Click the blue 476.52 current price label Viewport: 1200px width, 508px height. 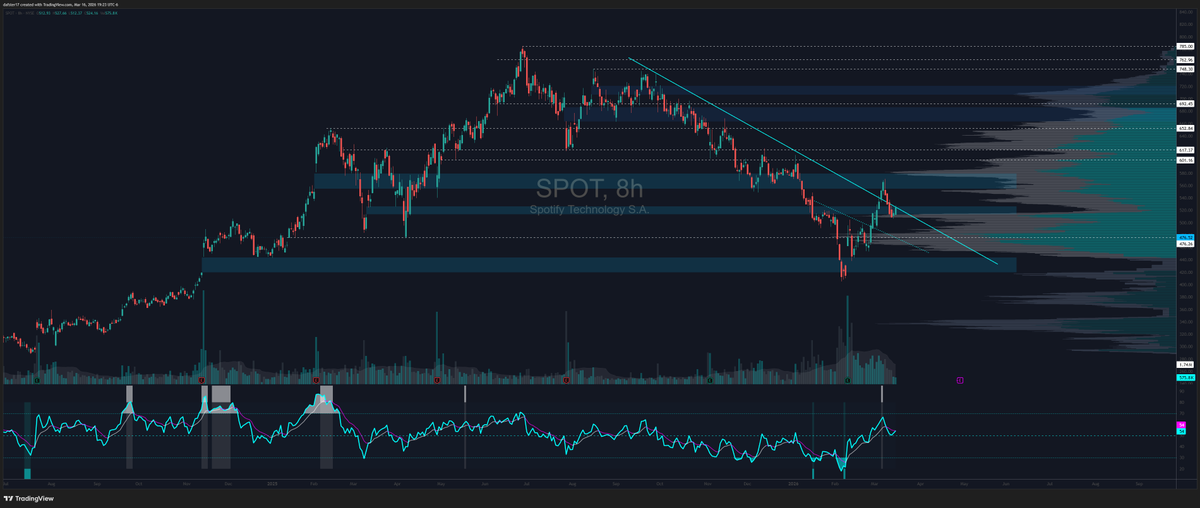click(x=1185, y=237)
